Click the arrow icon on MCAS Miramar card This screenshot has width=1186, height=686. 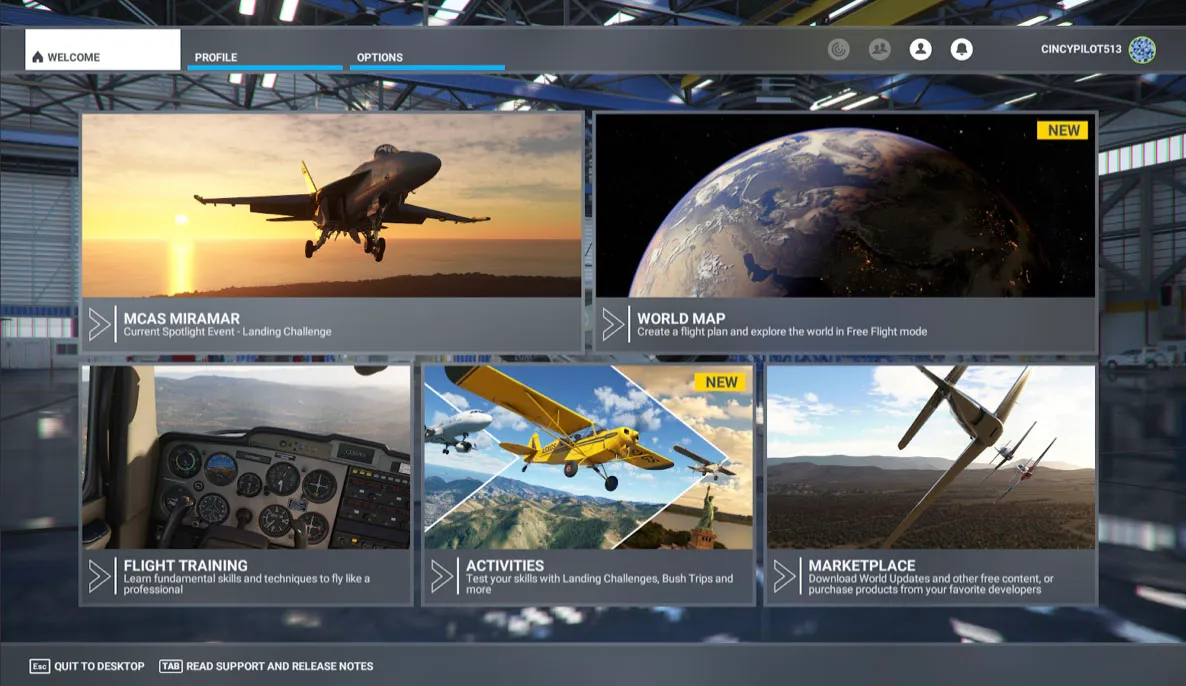tap(97, 323)
